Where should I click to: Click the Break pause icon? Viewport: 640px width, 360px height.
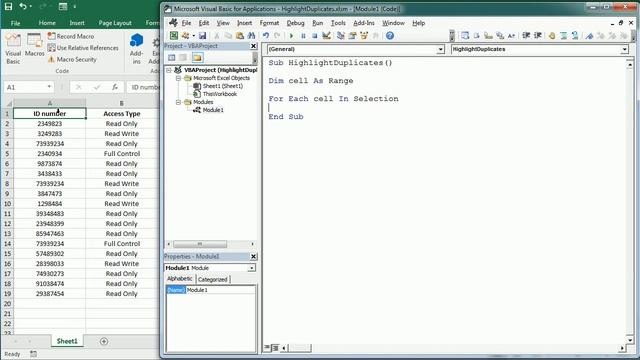point(303,36)
